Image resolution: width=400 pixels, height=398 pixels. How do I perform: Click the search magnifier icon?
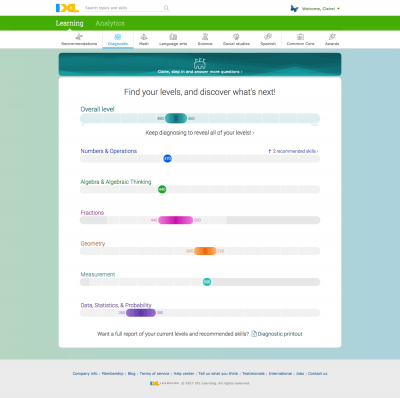coord(166,8)
